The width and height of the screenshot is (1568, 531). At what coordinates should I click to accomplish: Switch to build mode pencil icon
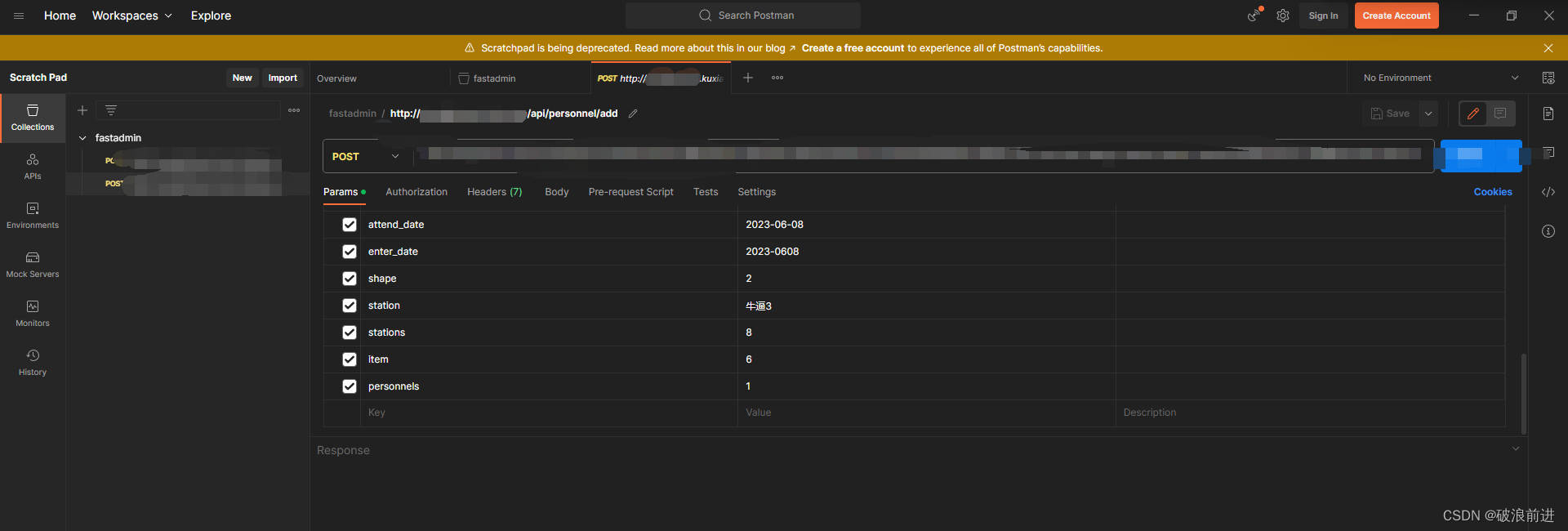(1473, 114)
